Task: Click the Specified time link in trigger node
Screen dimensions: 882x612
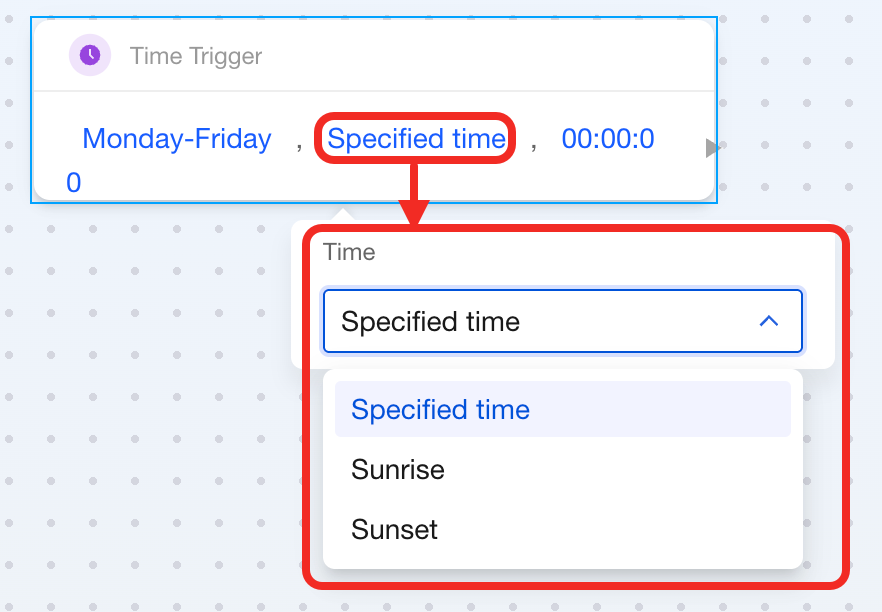Action: [x=416, y=139]
